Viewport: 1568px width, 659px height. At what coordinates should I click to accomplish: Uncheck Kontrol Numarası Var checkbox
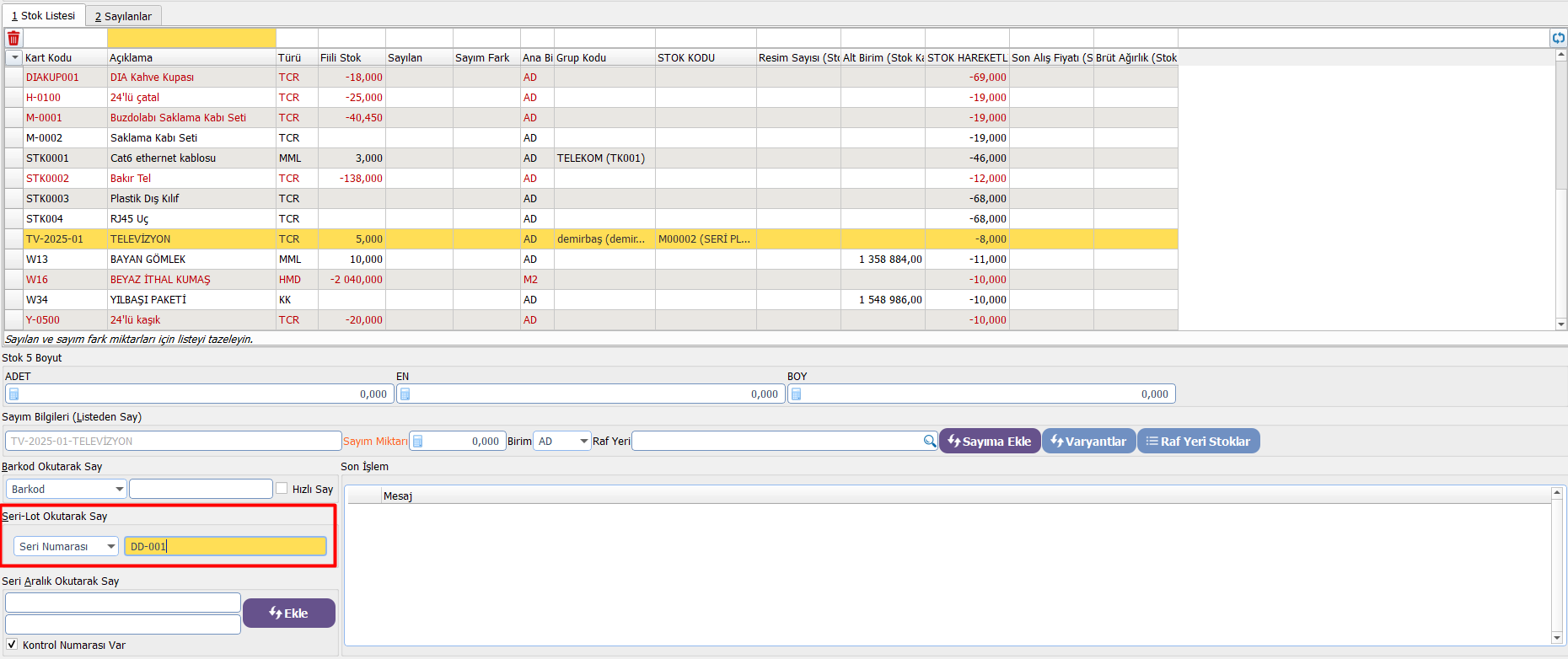tap(12, 645)
